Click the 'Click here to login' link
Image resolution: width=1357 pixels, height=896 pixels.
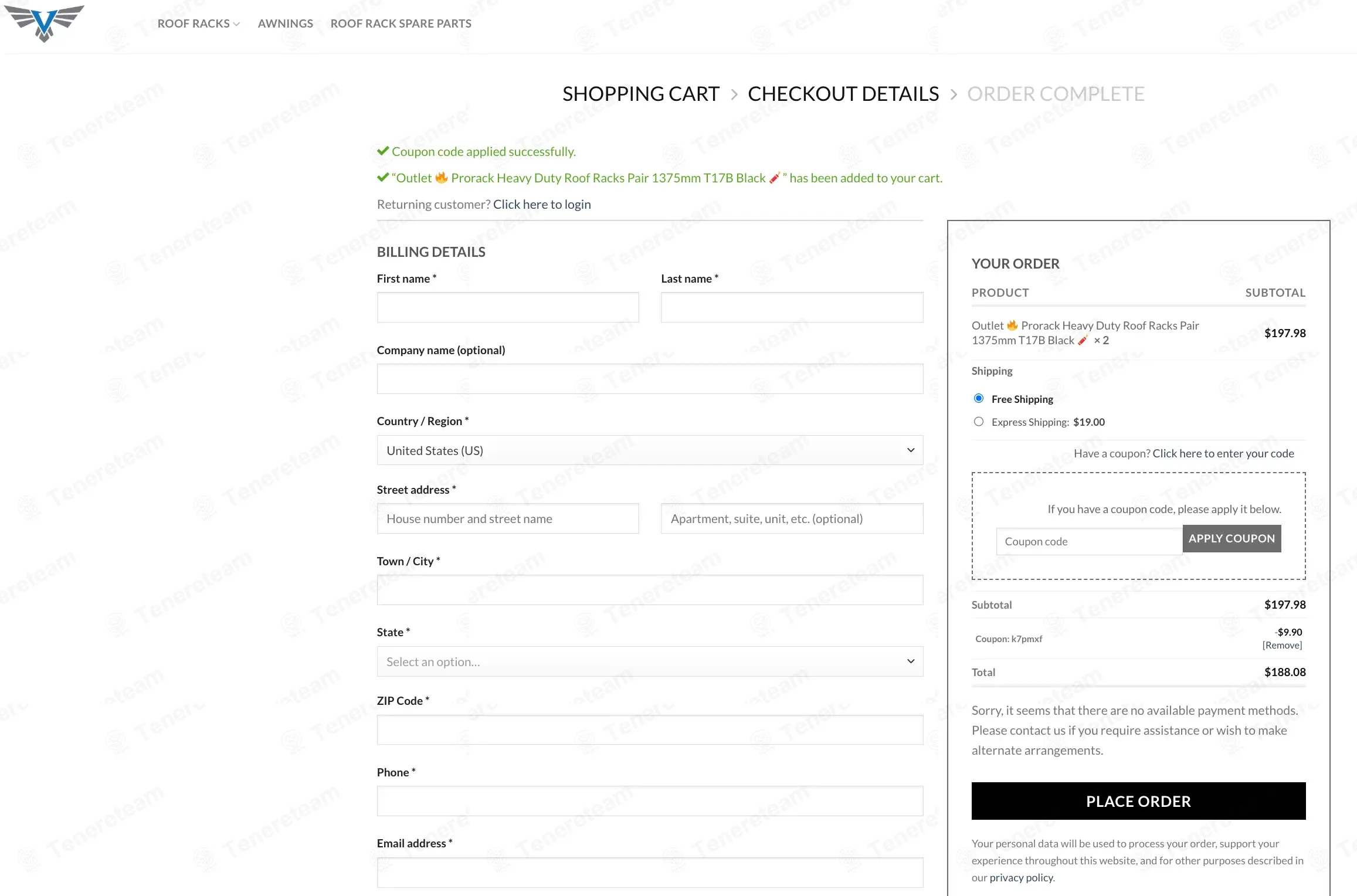pos(542,204)
